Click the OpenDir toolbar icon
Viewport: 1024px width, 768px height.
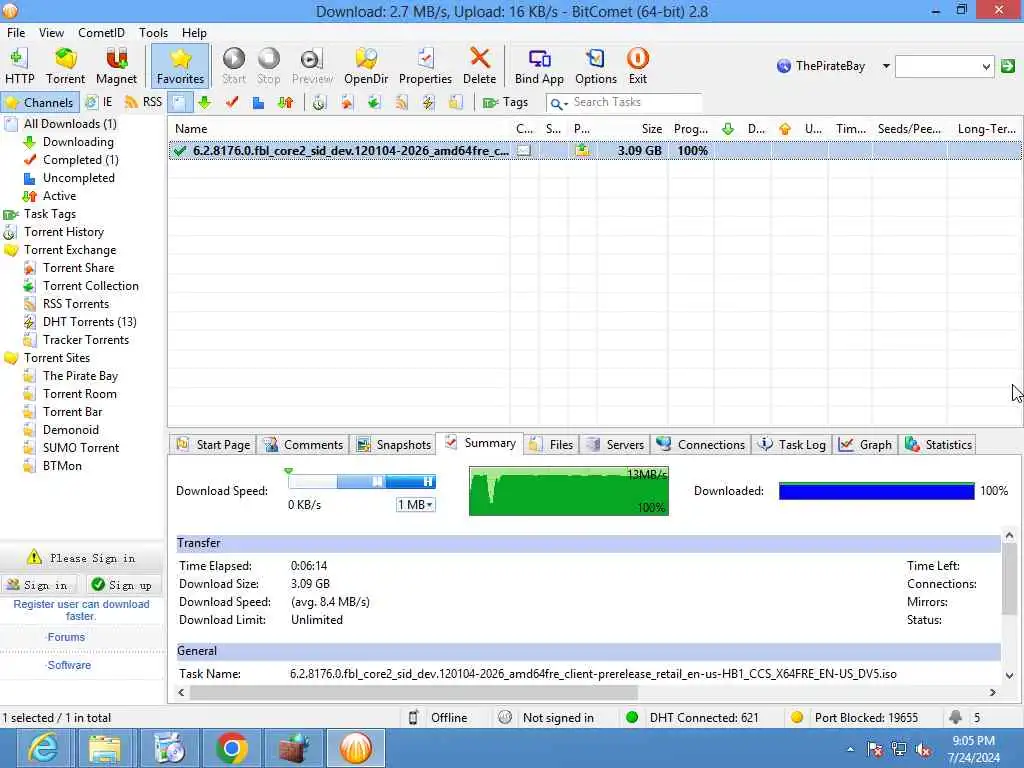(366, 66)
